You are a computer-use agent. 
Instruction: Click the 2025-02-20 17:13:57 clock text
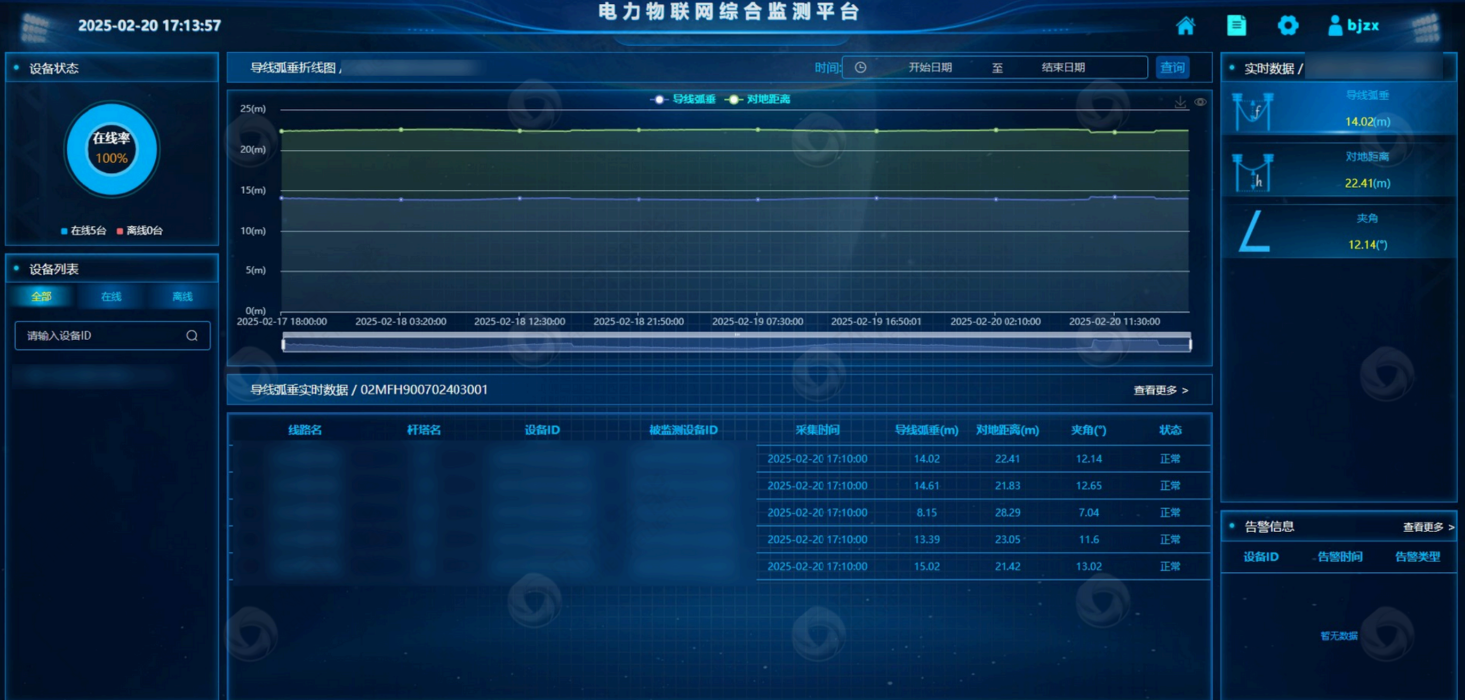coord(150,26)
